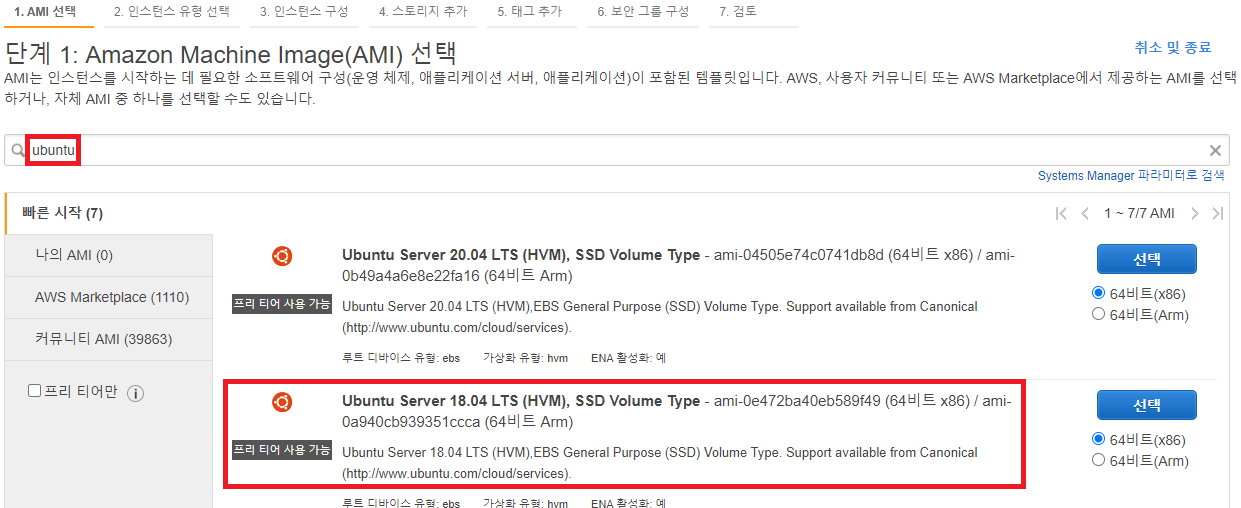Viewport: 1241px width, 508px height.
Task: Click Systems Manager 파라미터로 검색 link
Action: point(1131,175)
